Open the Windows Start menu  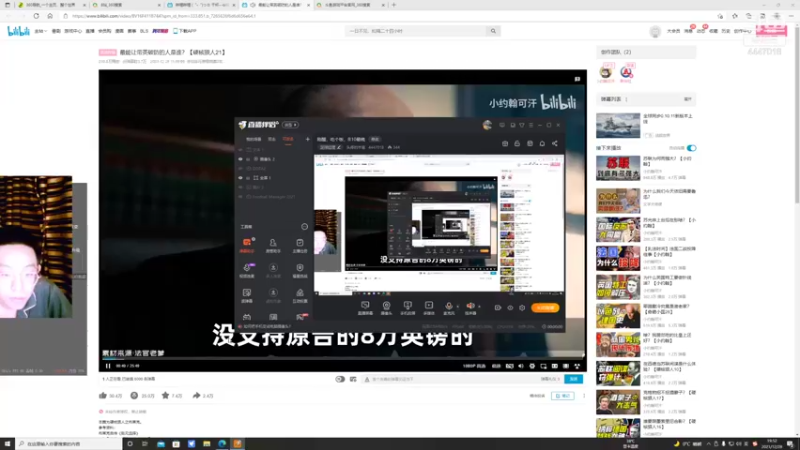click(x=7, y=444)
